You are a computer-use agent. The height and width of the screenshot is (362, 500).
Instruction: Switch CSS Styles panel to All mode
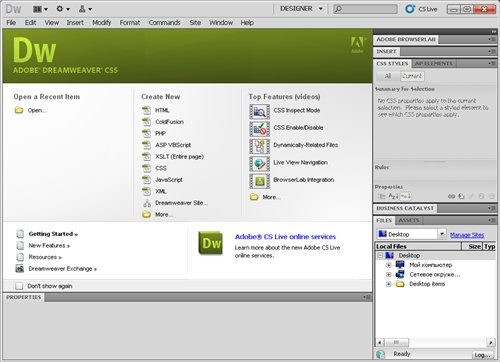(388, 76)
